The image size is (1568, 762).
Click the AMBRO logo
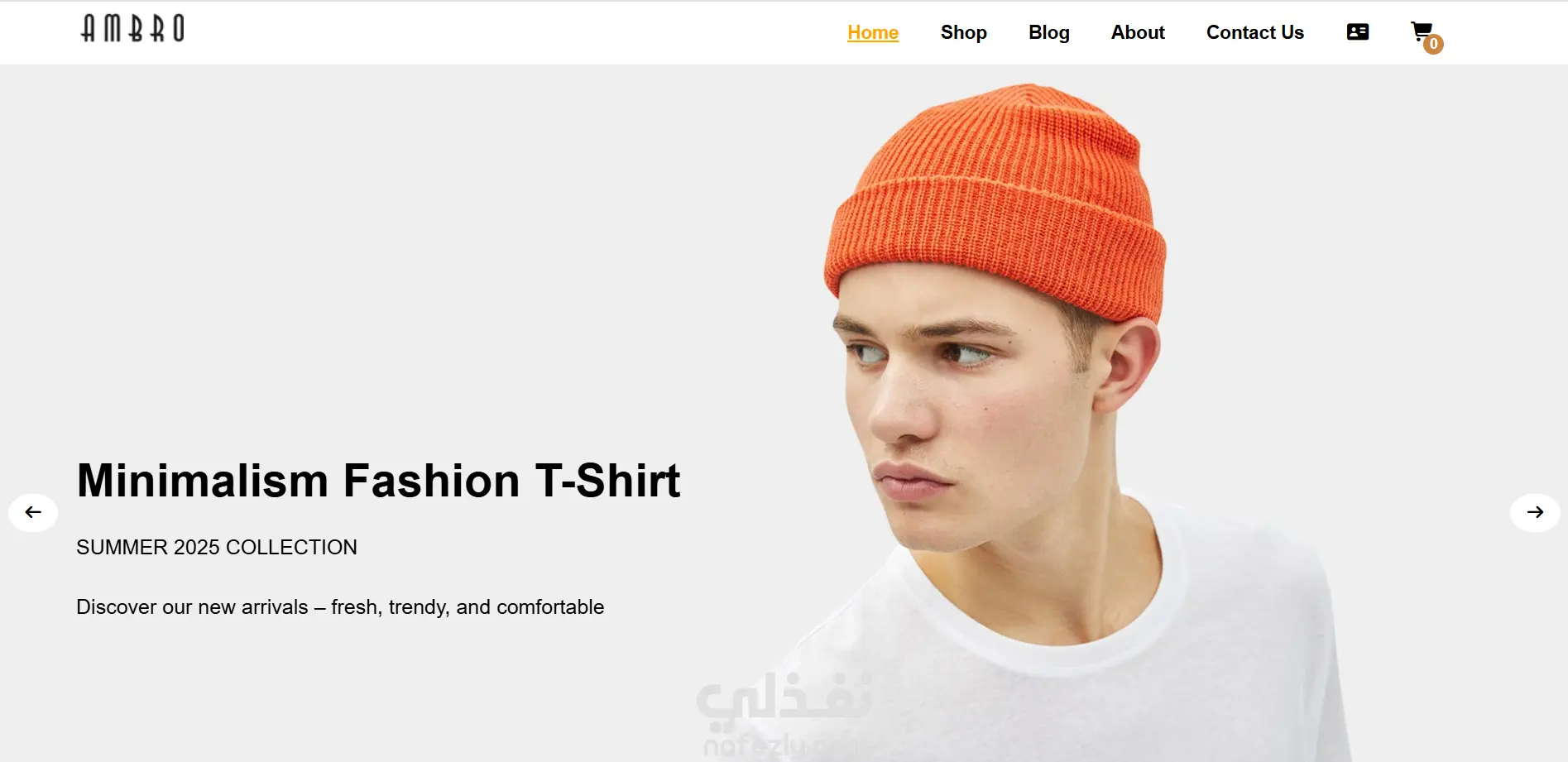[132, 29]
